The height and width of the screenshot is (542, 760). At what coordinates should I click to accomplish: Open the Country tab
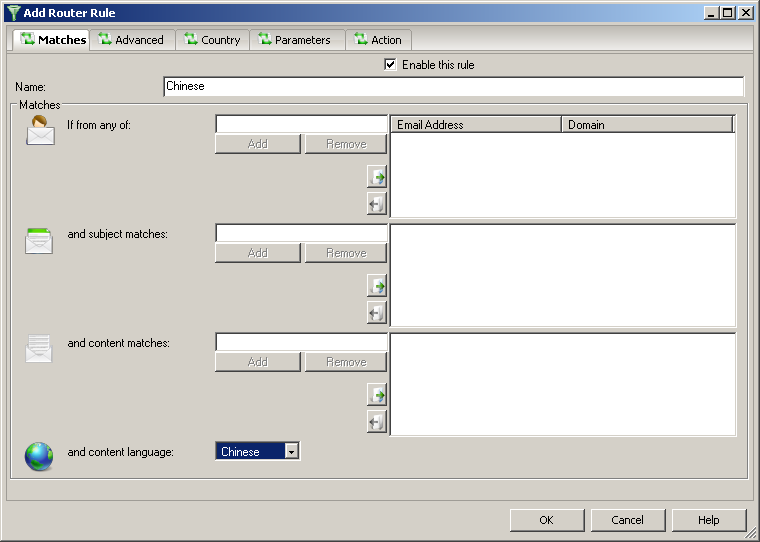(212, 40)
